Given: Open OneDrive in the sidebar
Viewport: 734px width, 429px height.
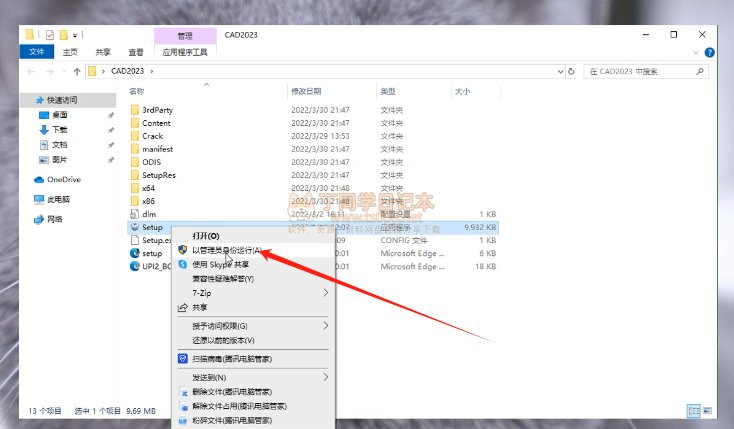Looking at the screenshot, I should [64, 179].
